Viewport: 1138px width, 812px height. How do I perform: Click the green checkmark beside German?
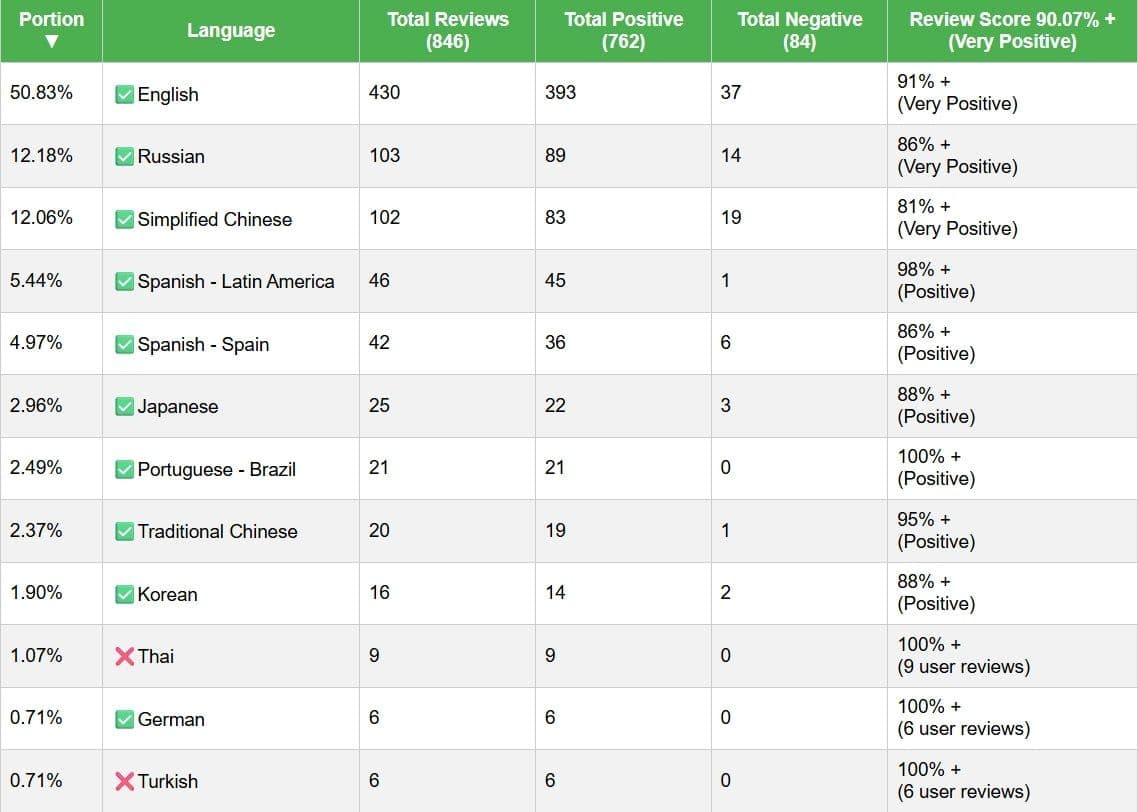tap(124, 719)
